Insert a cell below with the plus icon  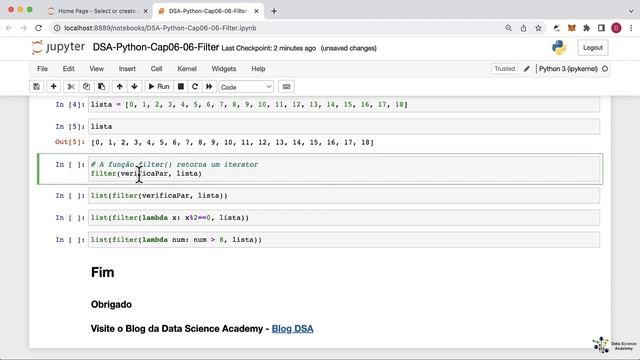click(x=53, y=87)
